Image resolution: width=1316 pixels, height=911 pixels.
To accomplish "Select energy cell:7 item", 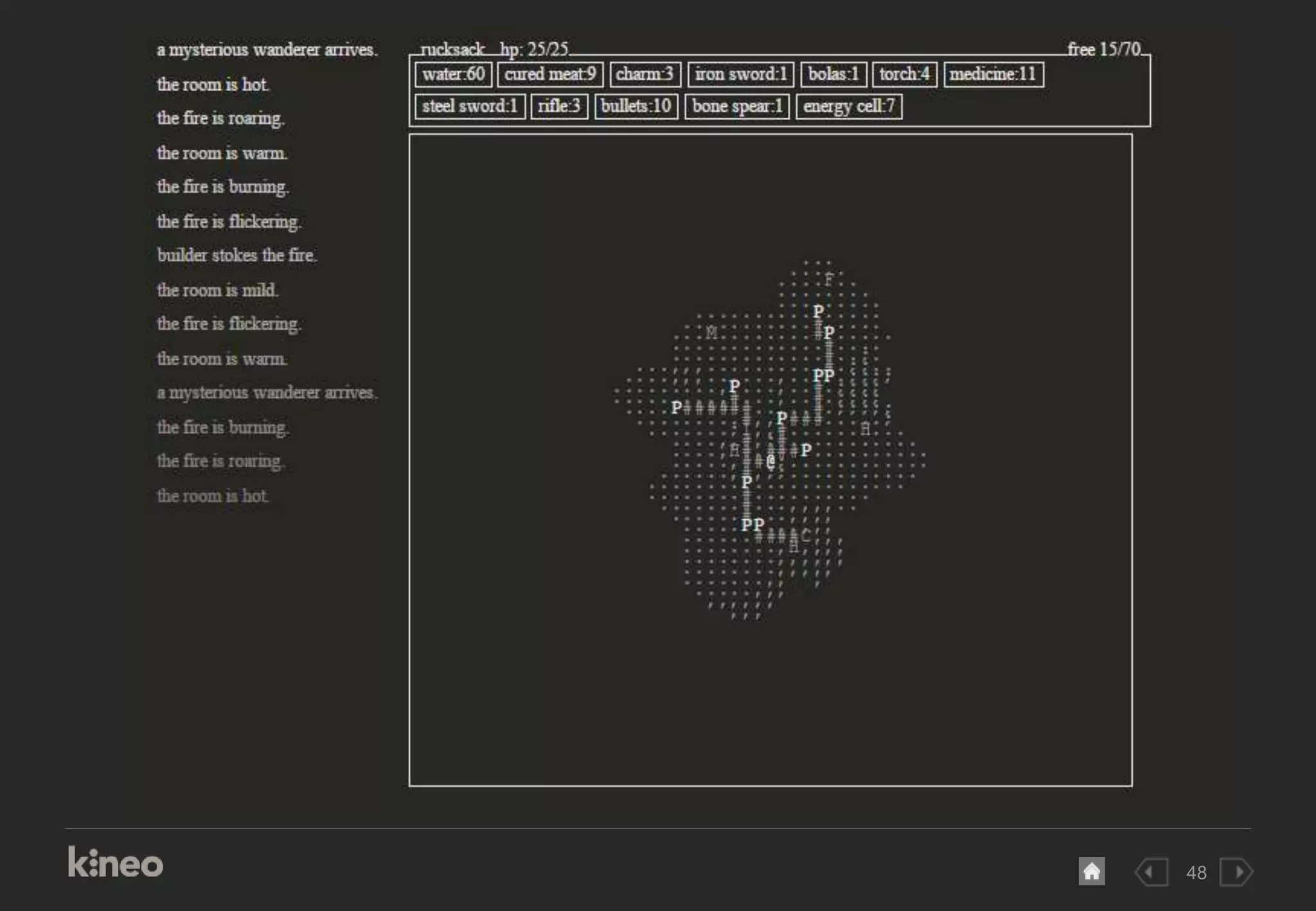I will coord(849,106).
